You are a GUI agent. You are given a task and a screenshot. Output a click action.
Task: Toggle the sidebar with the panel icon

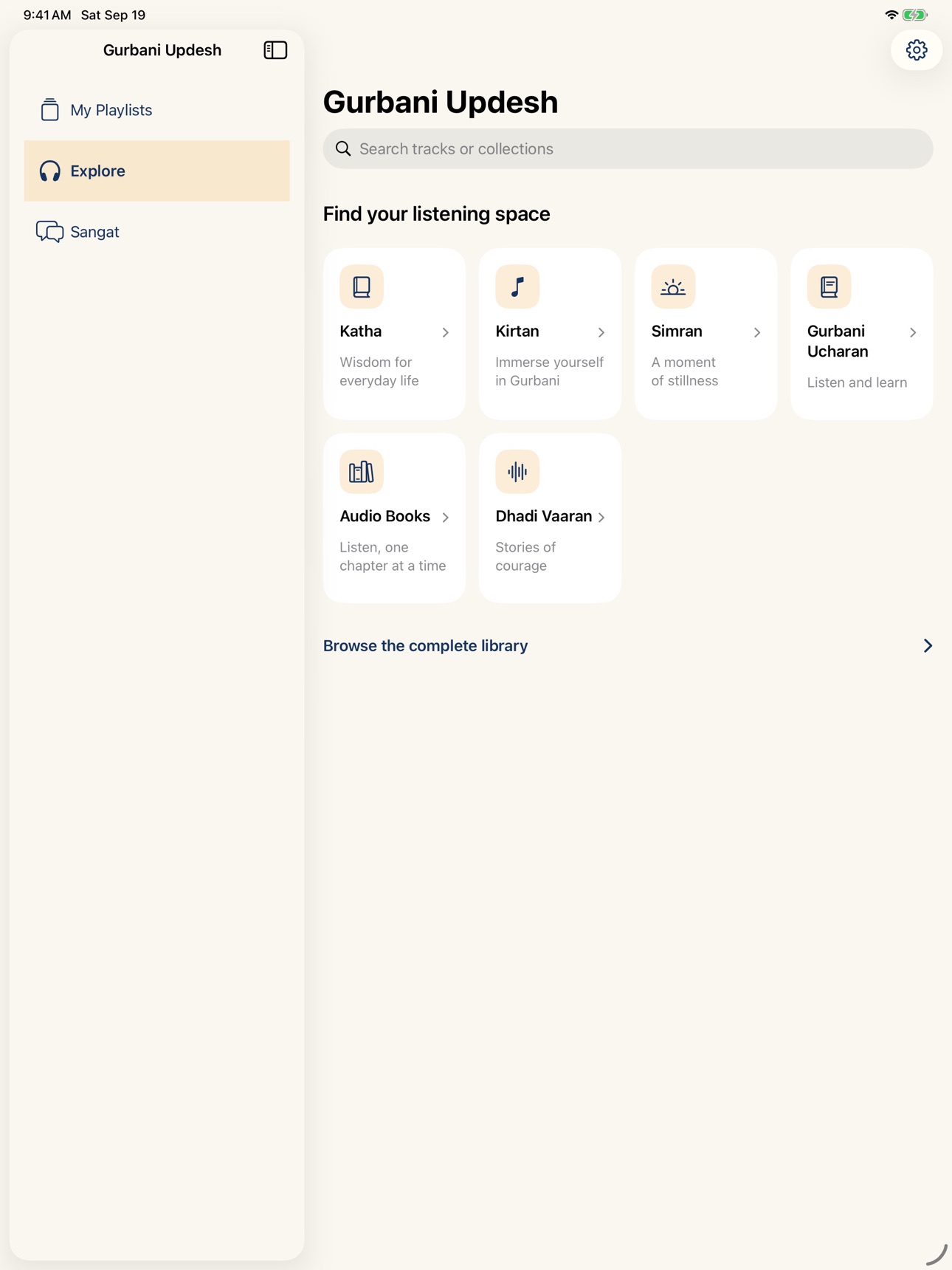tap(275, 50)
